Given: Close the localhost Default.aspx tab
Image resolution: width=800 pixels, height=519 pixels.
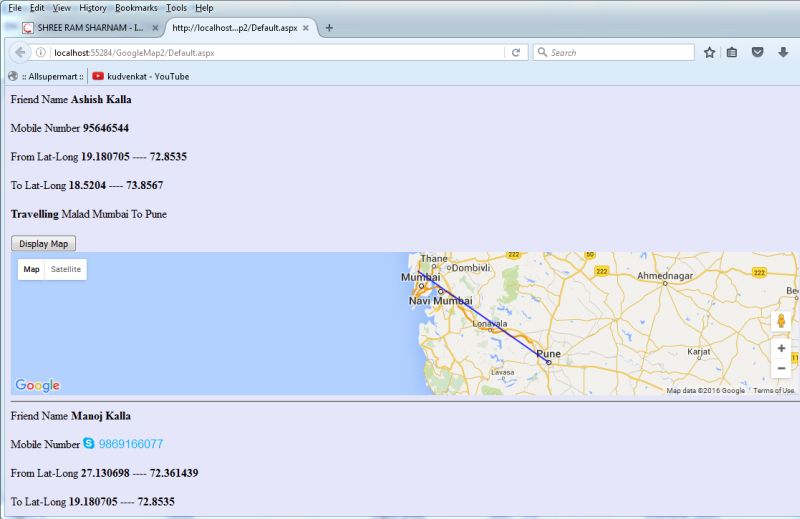Looking at the screenshot, I should (306, 28).
